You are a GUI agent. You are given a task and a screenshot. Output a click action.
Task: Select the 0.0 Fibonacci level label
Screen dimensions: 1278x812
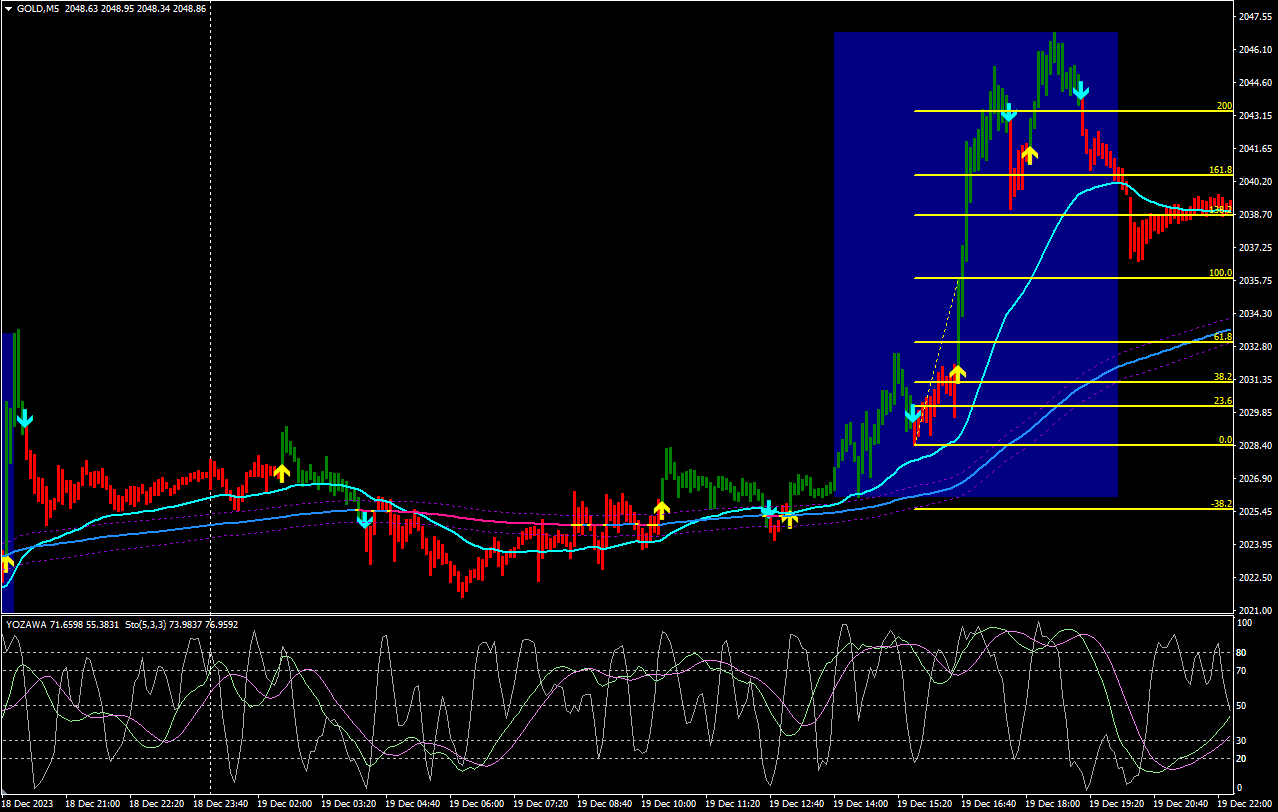tap(1225, 439)
